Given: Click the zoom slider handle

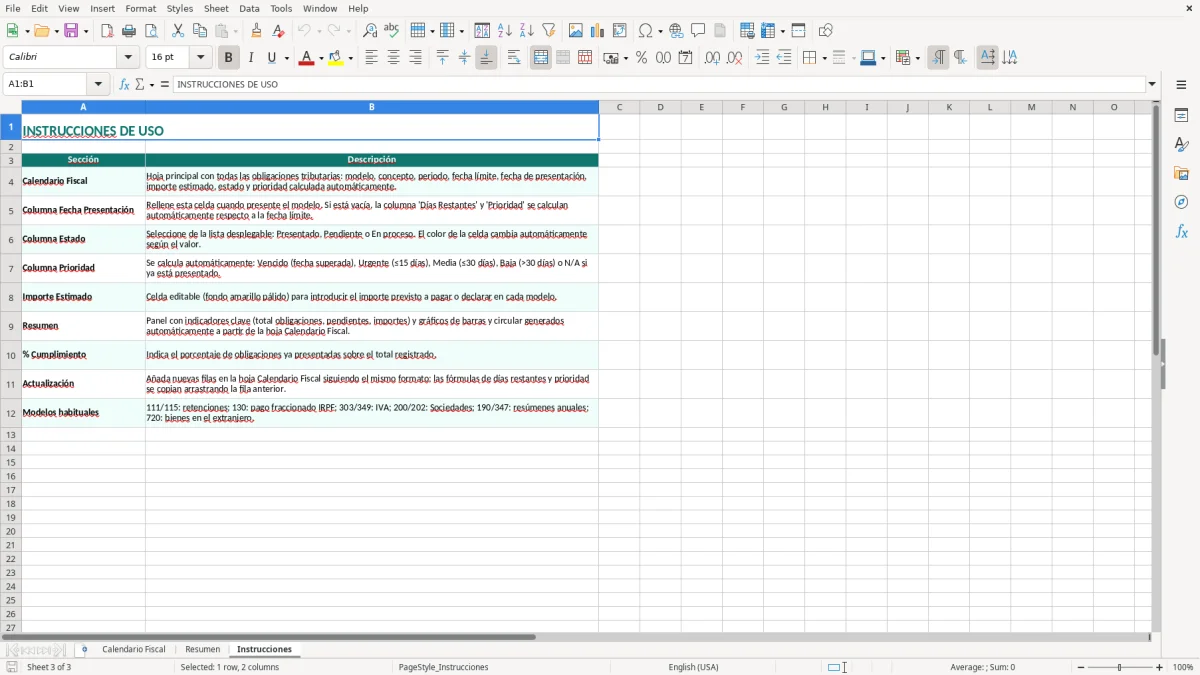Looking at the screenshot, I should [1120, 667].
